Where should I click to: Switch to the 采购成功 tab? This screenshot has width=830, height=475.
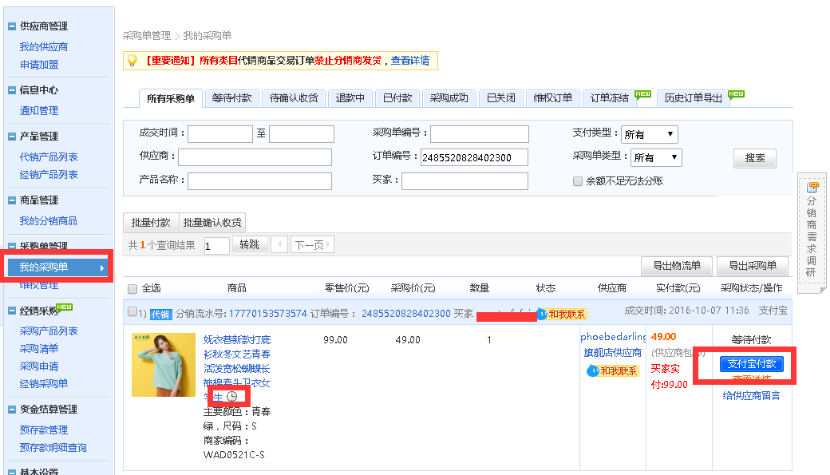[x=449, y=98]
